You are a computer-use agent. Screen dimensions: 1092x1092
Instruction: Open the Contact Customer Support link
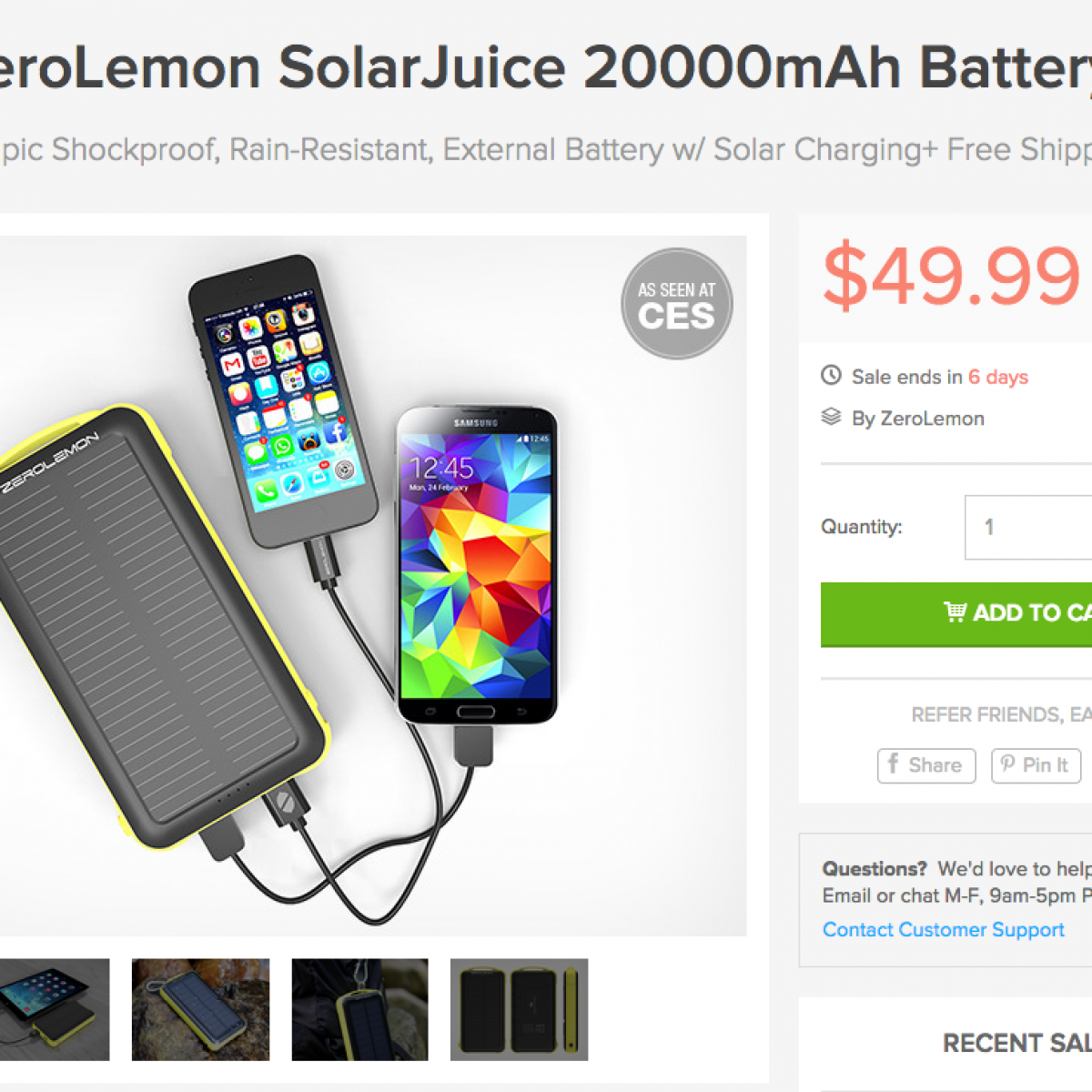(943, 929)
